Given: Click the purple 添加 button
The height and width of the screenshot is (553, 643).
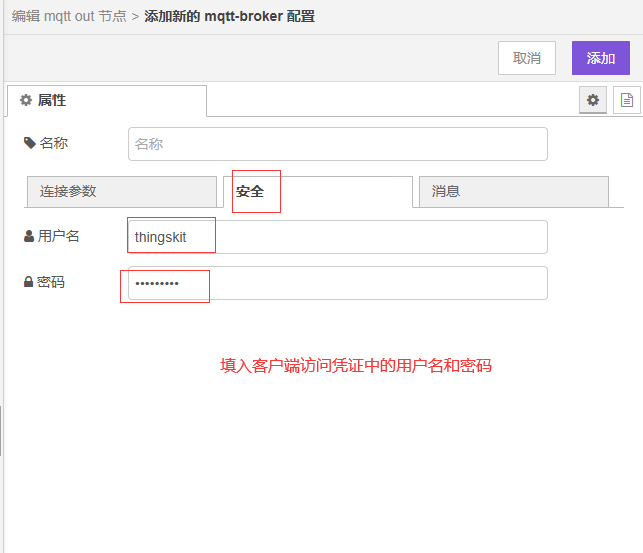Looking at the screenshot, I should point(601,58).
